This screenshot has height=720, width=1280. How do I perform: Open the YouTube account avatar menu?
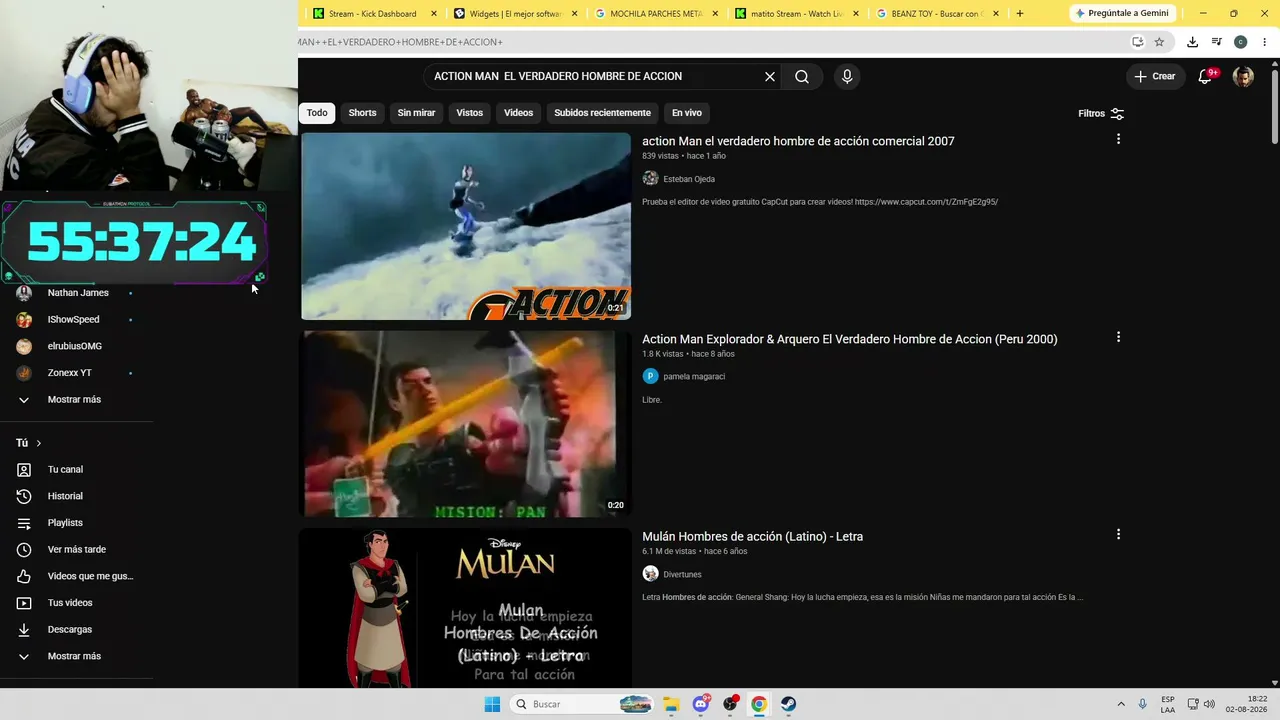click(x=1243, y=77)
